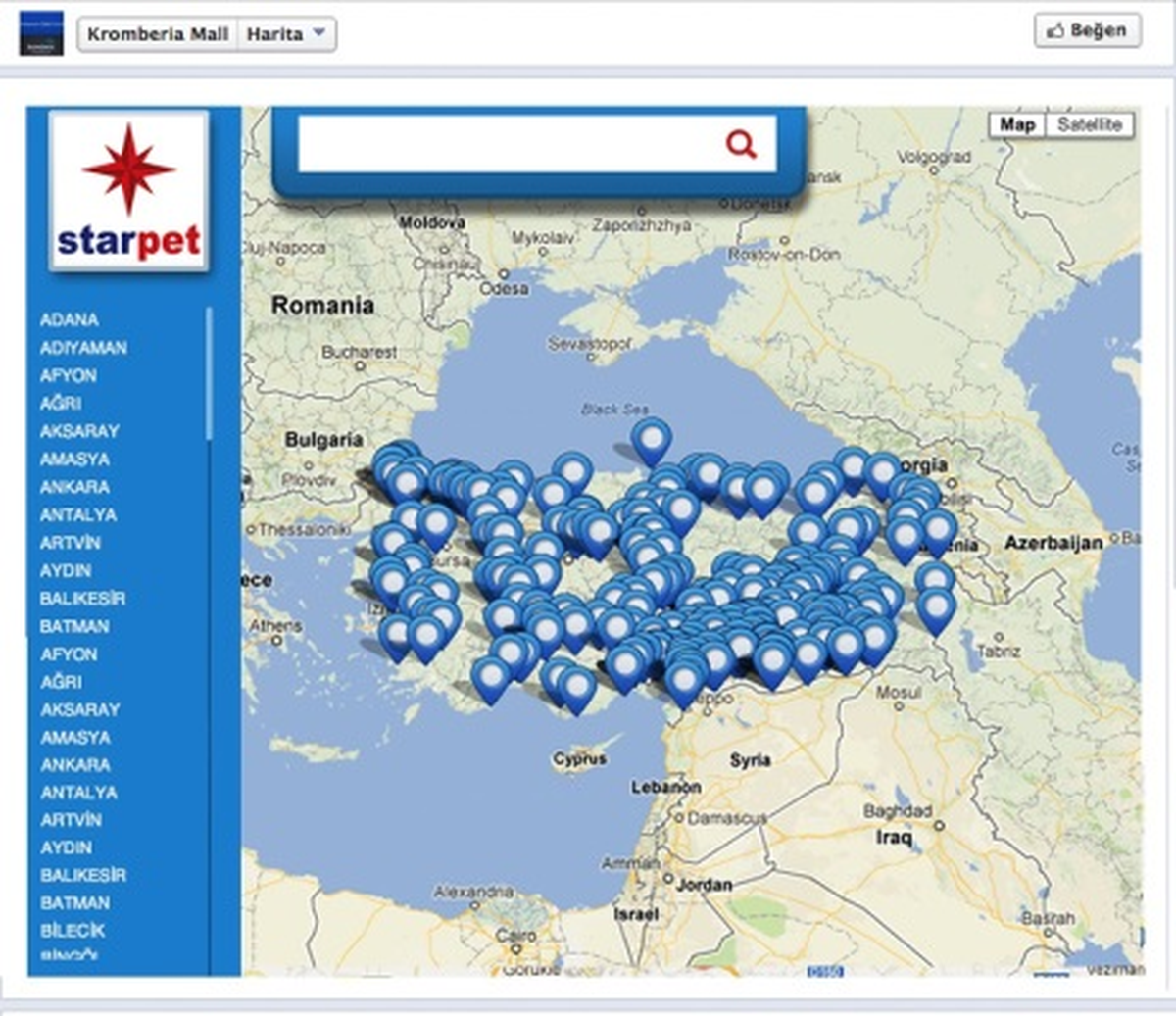The height and width of the screenshot is (1016, 1176).
Task: Select the AFYON entry just below ADIYAMAN
Action: tap(68, 375)
